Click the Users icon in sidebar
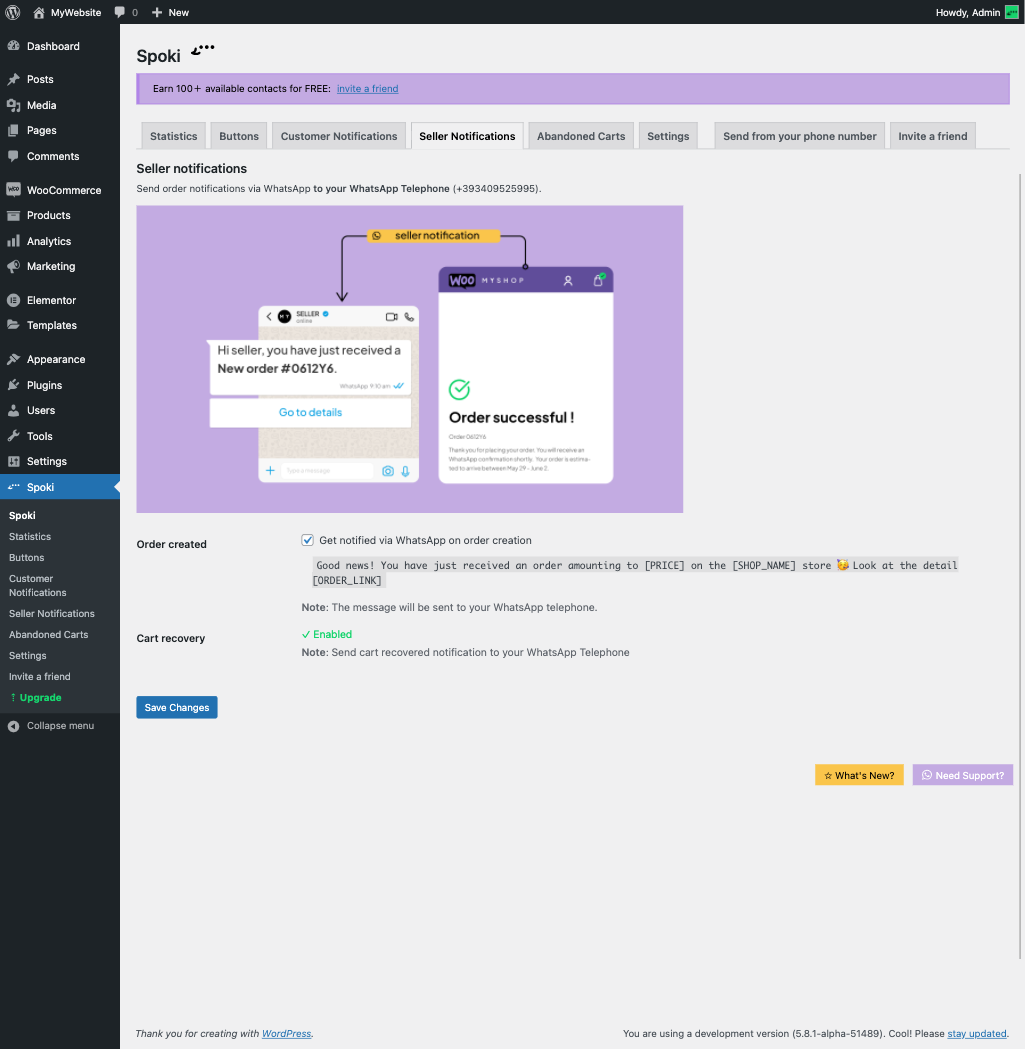The width and height of the screenshot is (1025, 1049). point(13,410)
